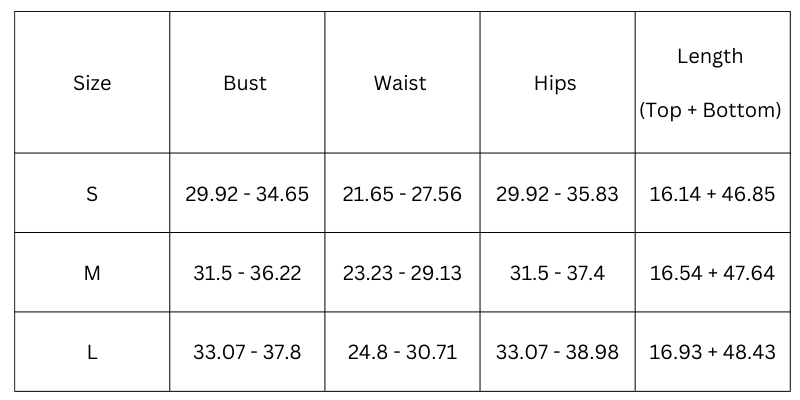Click the Size column header
This screenshot has width=800, height=400.
(x=92, y=83)
